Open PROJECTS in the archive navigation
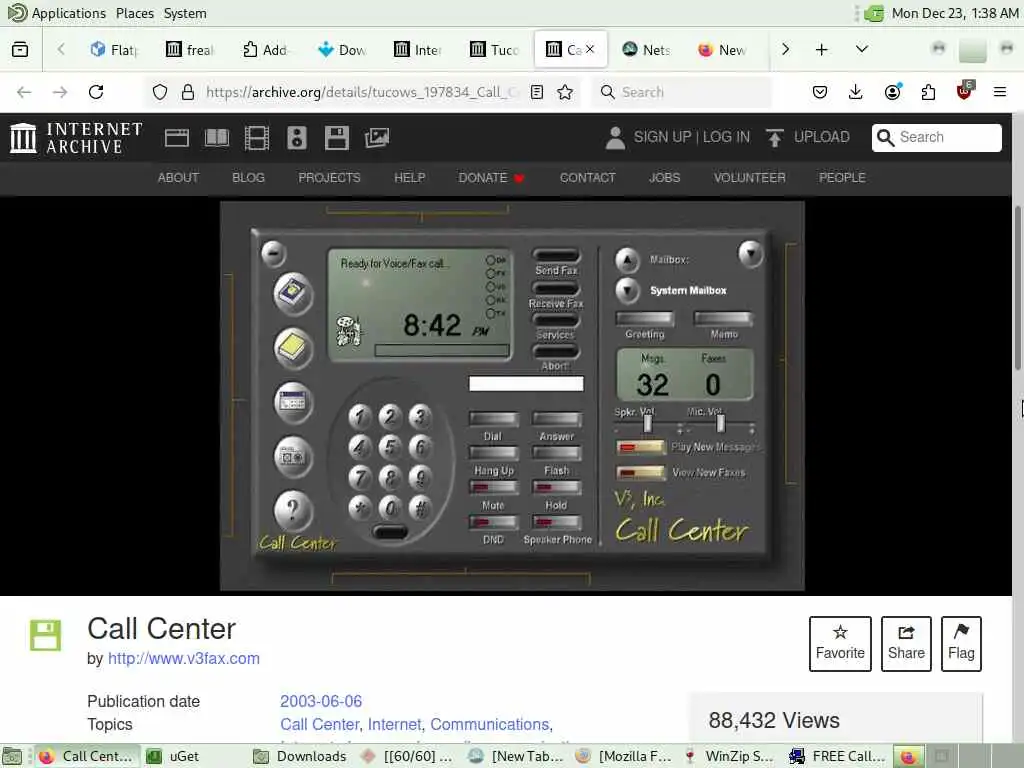This screenshot has height=768, width=1024. (x=329, y=178)
